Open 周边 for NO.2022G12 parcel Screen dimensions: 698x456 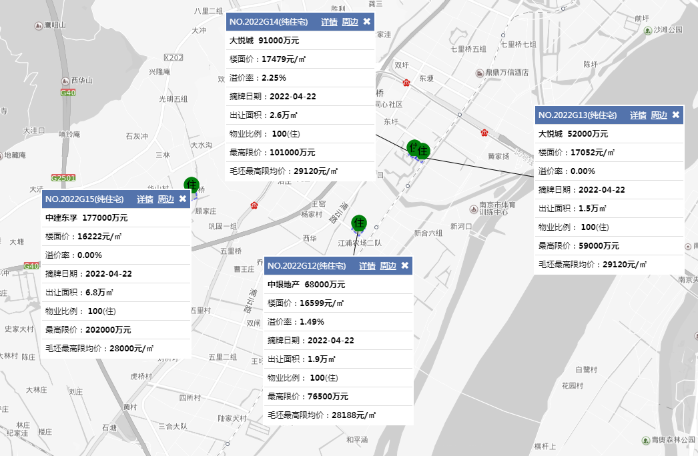pos(387,266)
